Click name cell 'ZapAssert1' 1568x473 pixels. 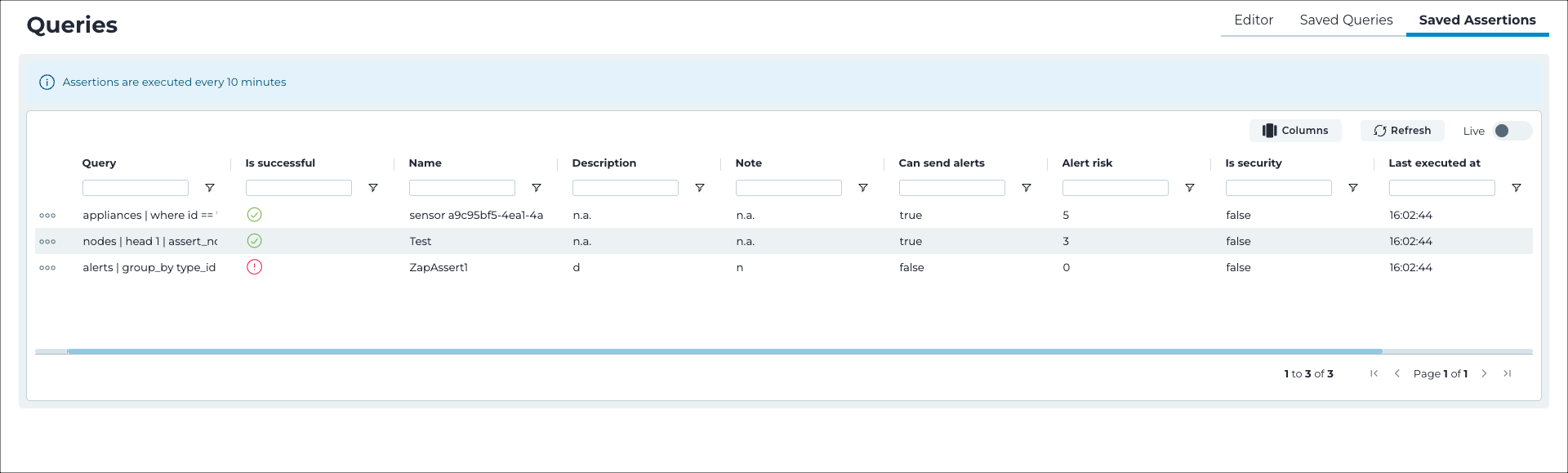[439, 268]
